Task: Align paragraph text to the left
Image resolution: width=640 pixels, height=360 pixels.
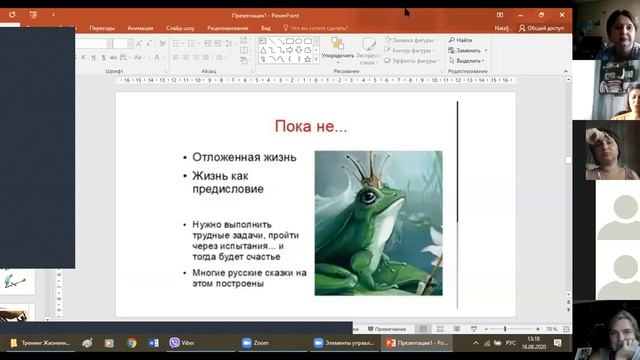Action: pos(176,58)
